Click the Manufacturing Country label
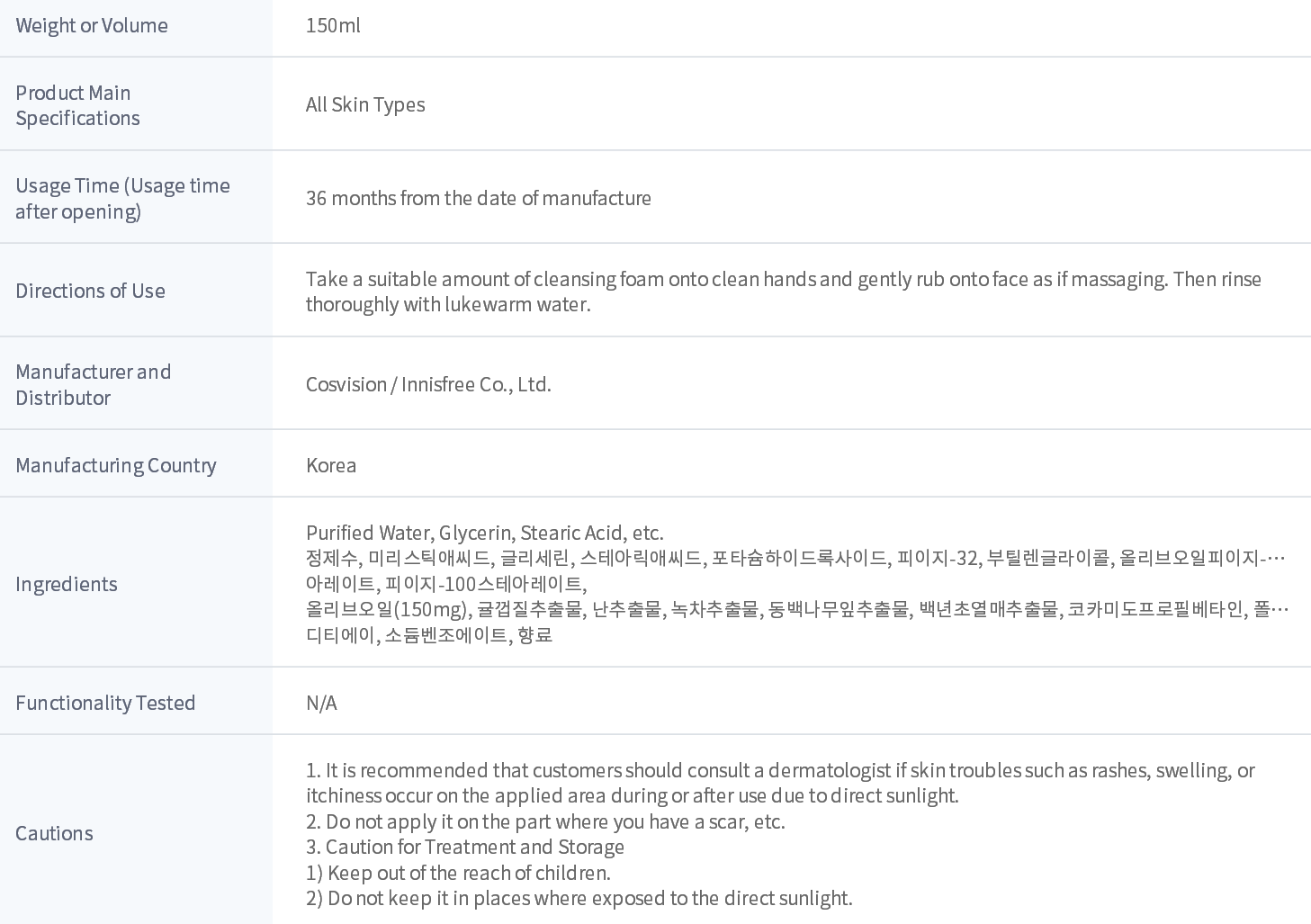The width and height of the screenshot is (1311, 924). point(116,465)
